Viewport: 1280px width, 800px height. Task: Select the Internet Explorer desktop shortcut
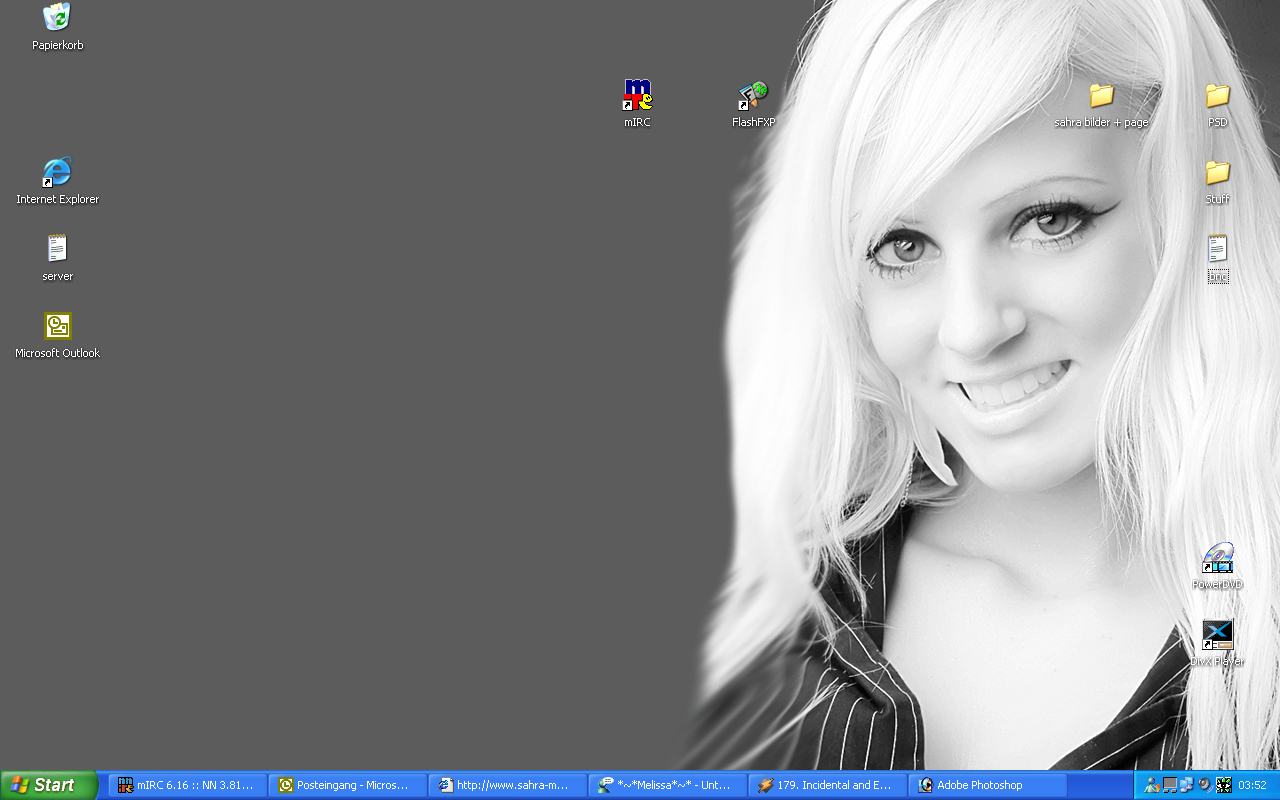[x=57, y=173]
